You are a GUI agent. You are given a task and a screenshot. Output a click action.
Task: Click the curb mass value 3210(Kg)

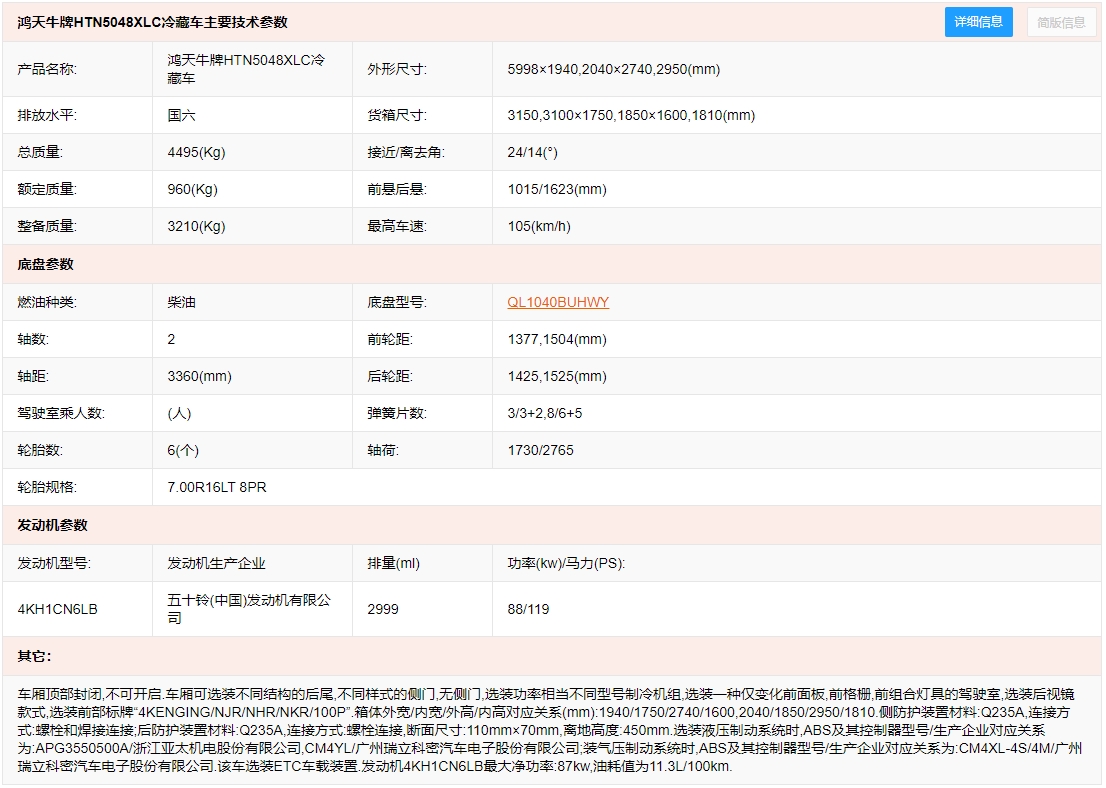click(x=196, y=226)
